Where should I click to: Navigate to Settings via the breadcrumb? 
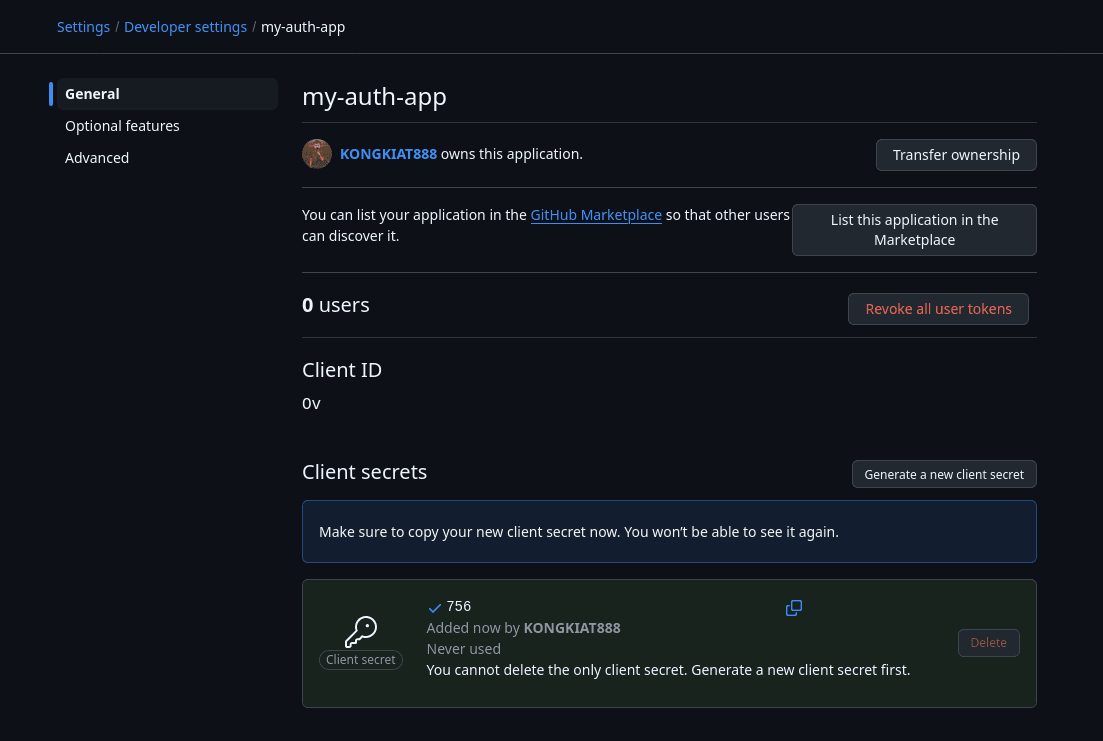pos(83,26)
